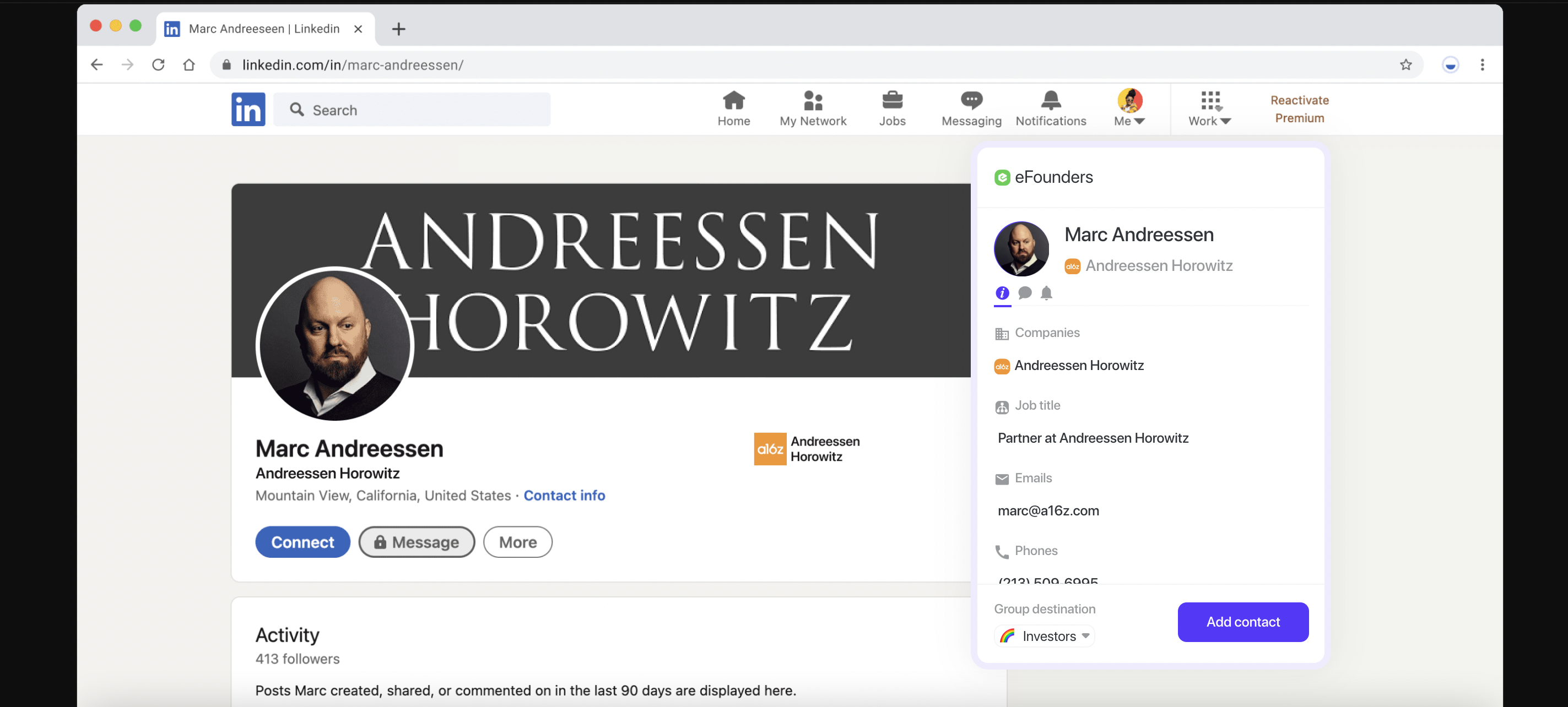Viewport: 1568px width, 707px height.
Task: Open the Jobs briefcase icon
Action: point(892,109)
